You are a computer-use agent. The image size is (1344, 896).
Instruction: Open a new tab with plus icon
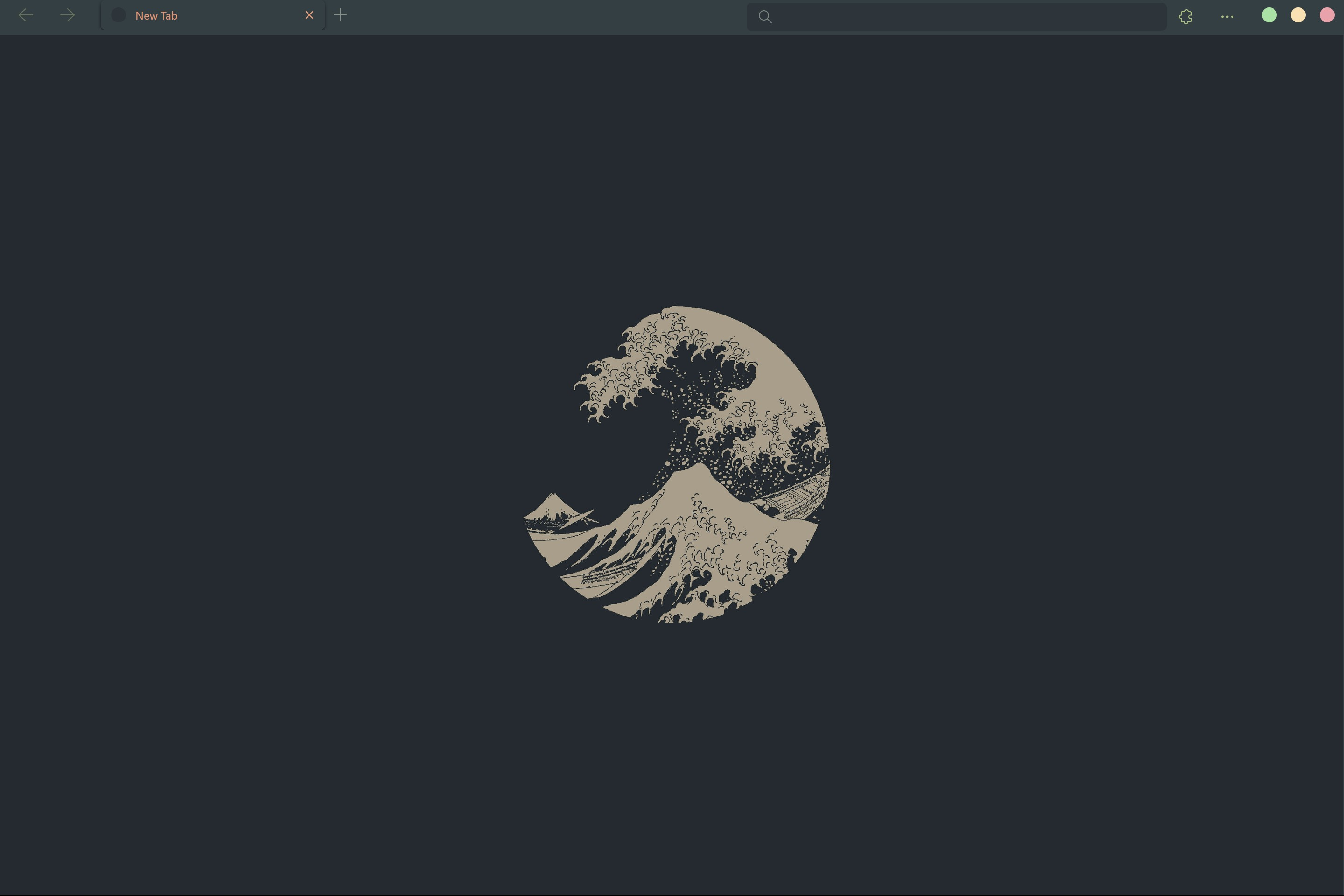(x=340, y=15)
